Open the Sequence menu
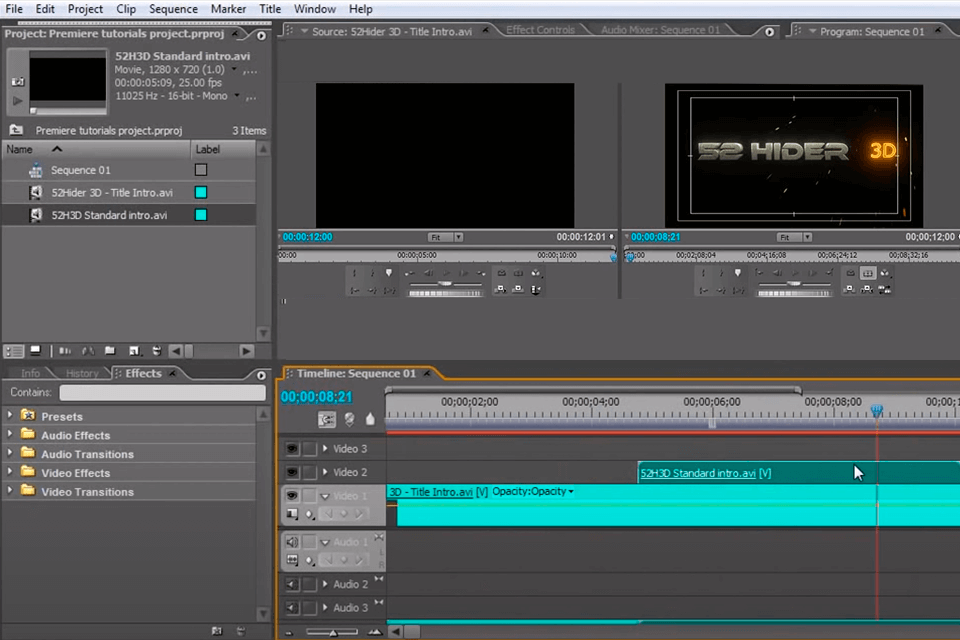960x640 pixels. pyautogui.click(x=173, y=8)
